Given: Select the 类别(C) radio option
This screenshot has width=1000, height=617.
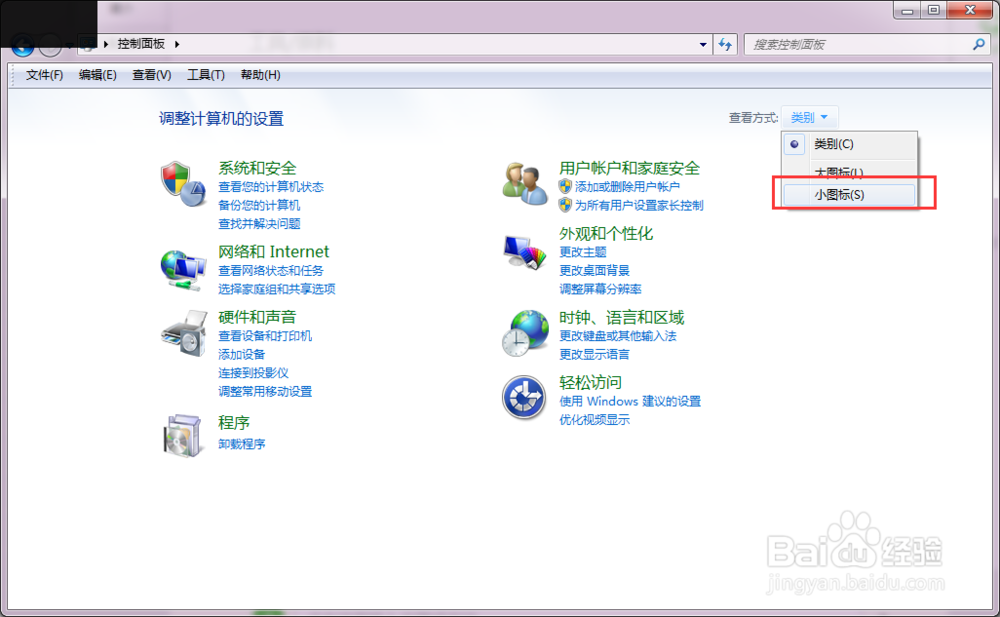Looking at the screenshot, I should 794,144.
